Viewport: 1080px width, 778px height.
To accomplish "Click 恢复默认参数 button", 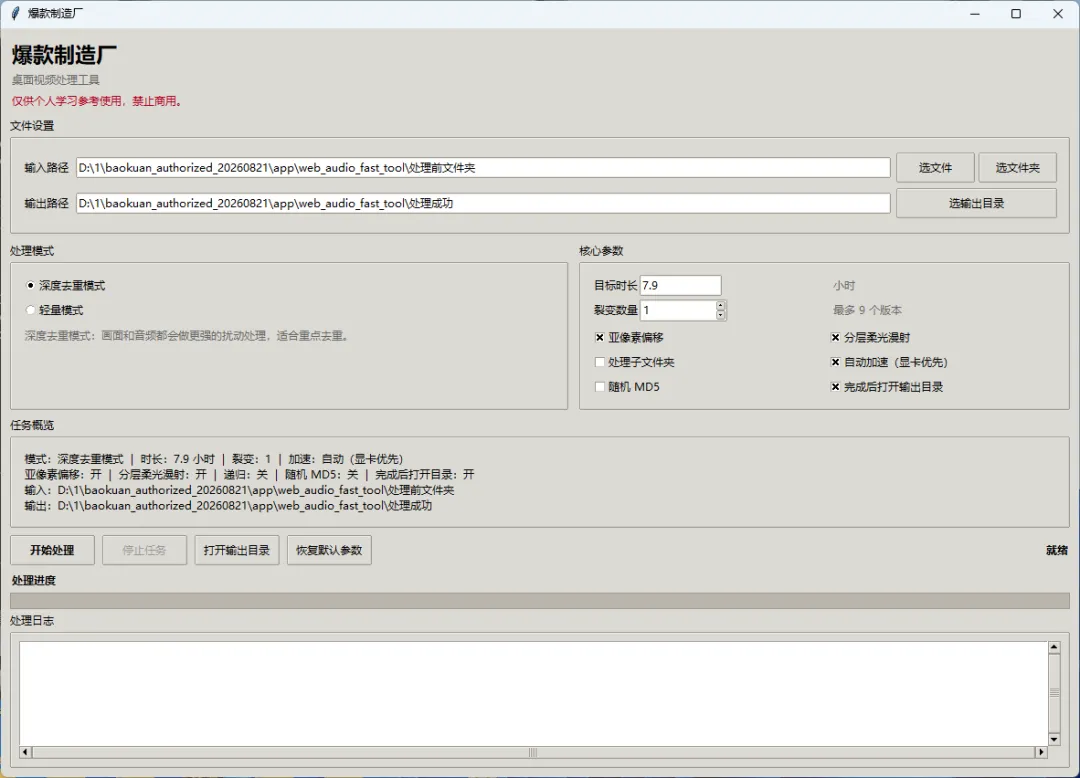I will (x=329, y=550).
